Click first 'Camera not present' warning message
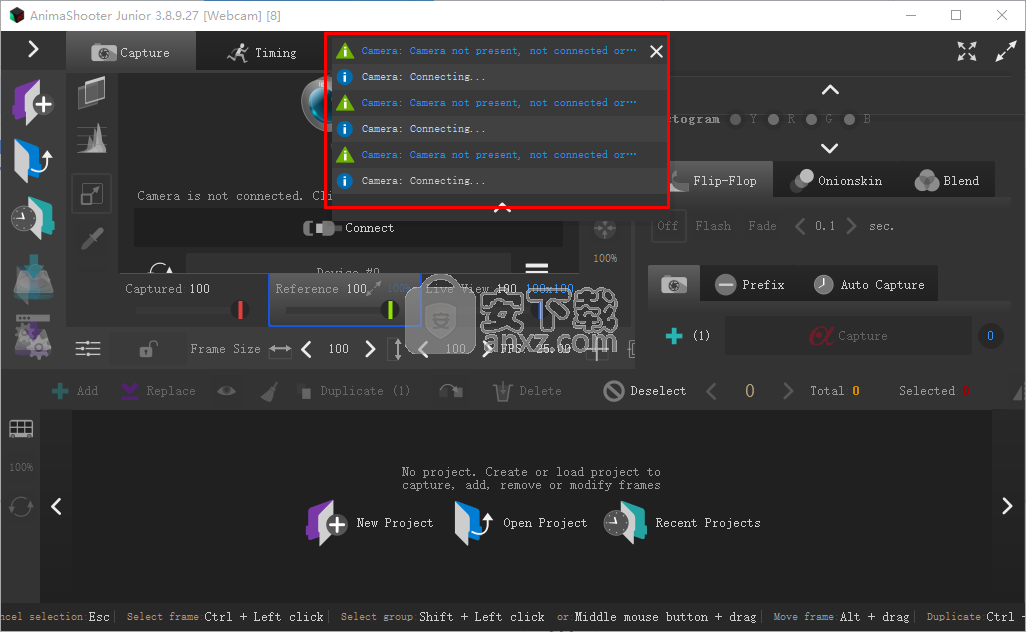This screenshot has height=632, width=1026. coord(499,50)
